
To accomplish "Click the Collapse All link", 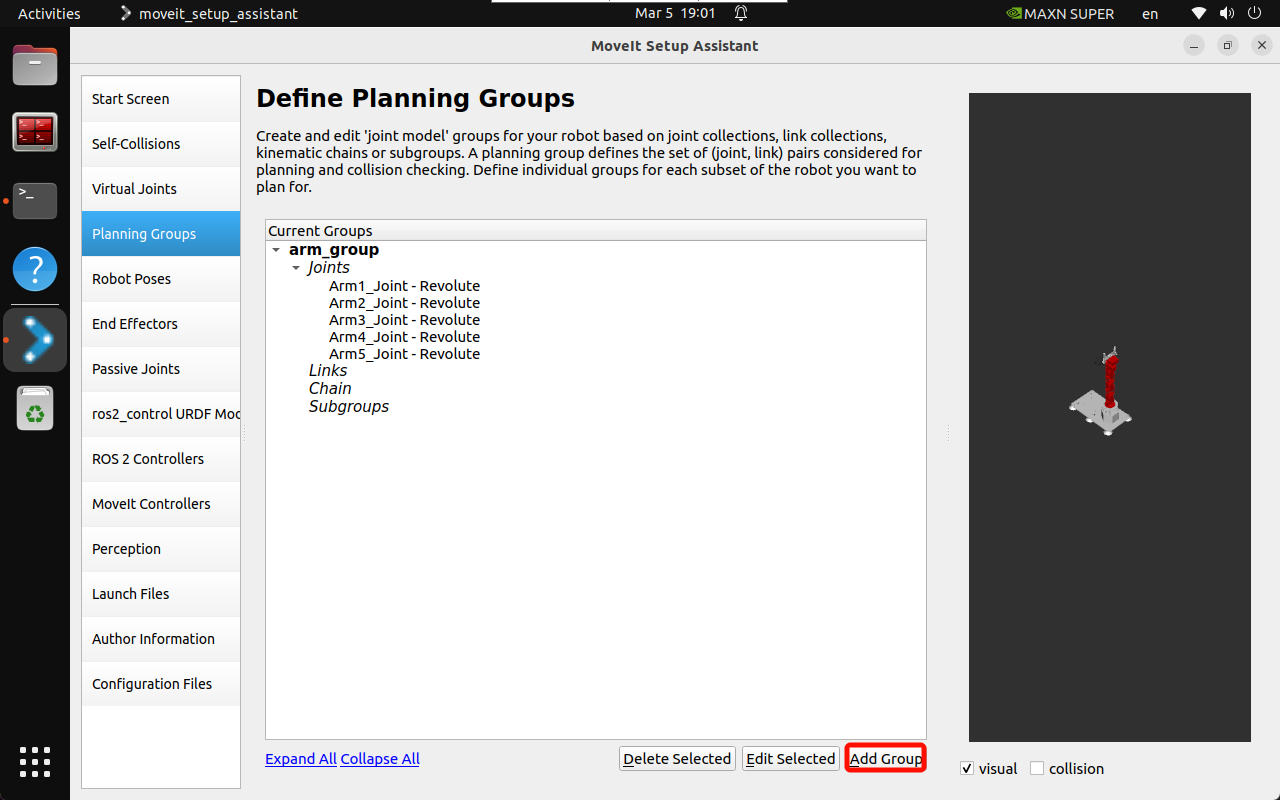I will 380,759.
